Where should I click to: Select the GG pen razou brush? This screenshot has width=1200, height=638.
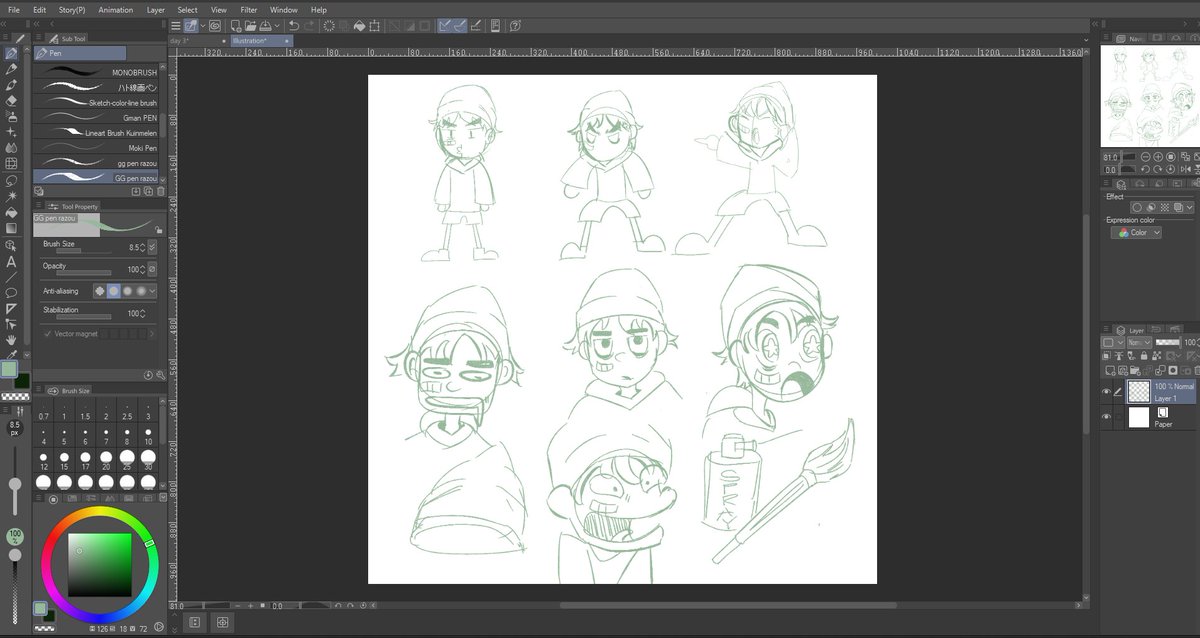click(100, 178)
